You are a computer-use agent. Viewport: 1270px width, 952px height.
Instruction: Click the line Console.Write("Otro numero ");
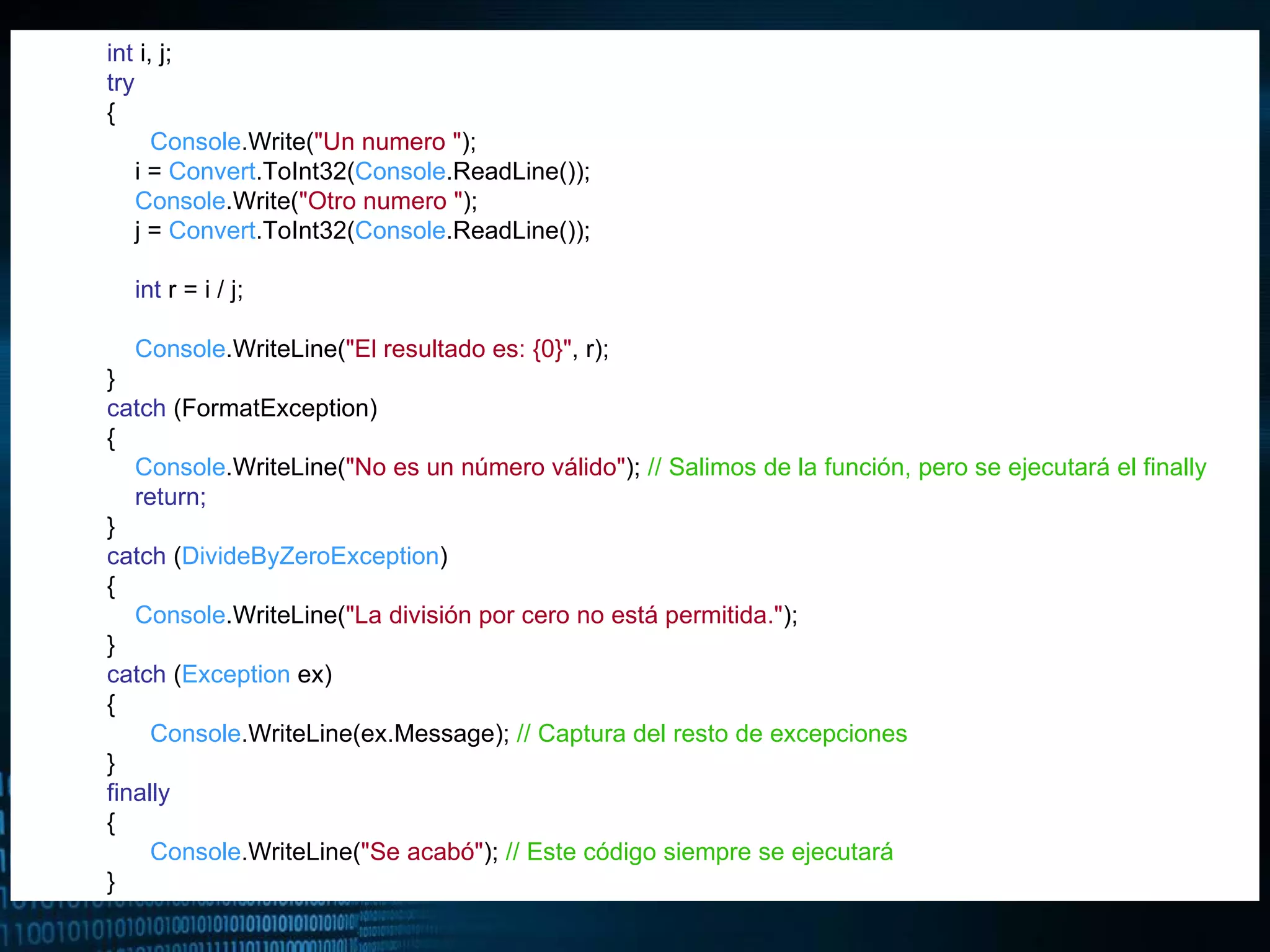306,201
